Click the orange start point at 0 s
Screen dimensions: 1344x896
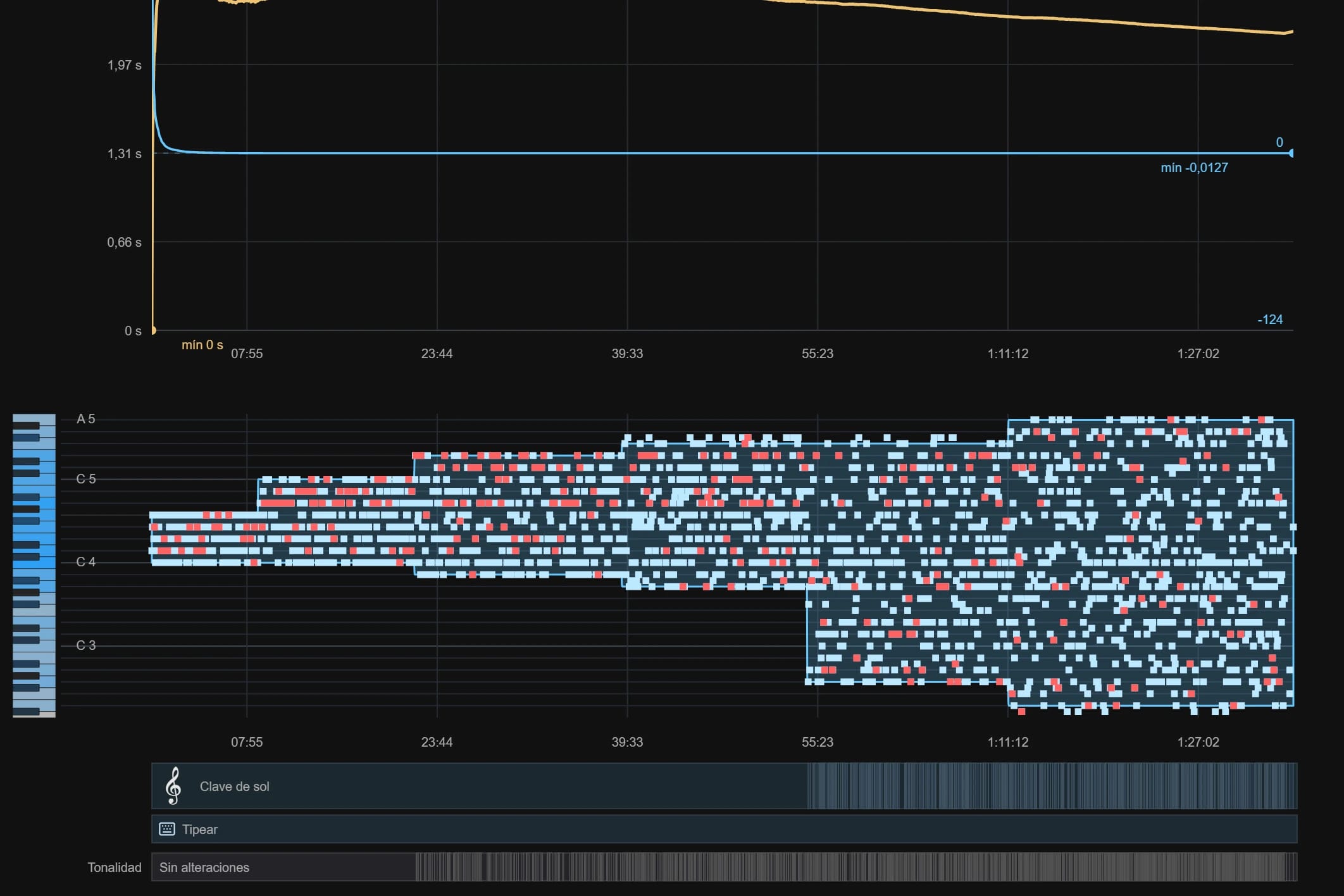click(153, 330)
